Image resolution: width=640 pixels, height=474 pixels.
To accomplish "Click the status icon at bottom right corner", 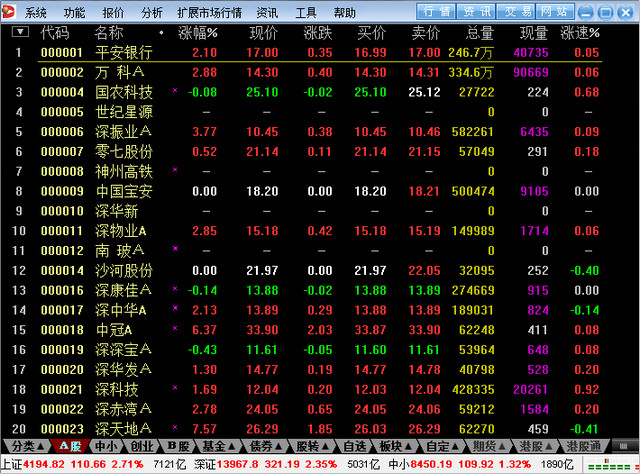I will click(611, 465).
